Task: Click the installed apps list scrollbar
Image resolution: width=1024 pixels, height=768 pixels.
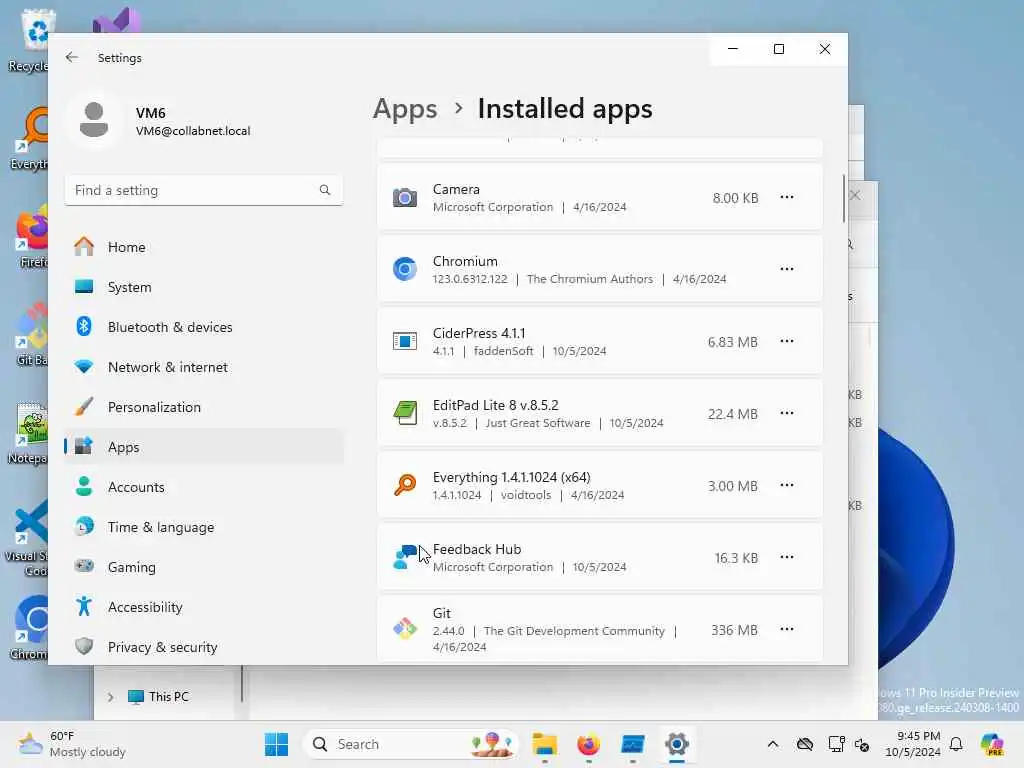Action: click(x=844, y=199)
